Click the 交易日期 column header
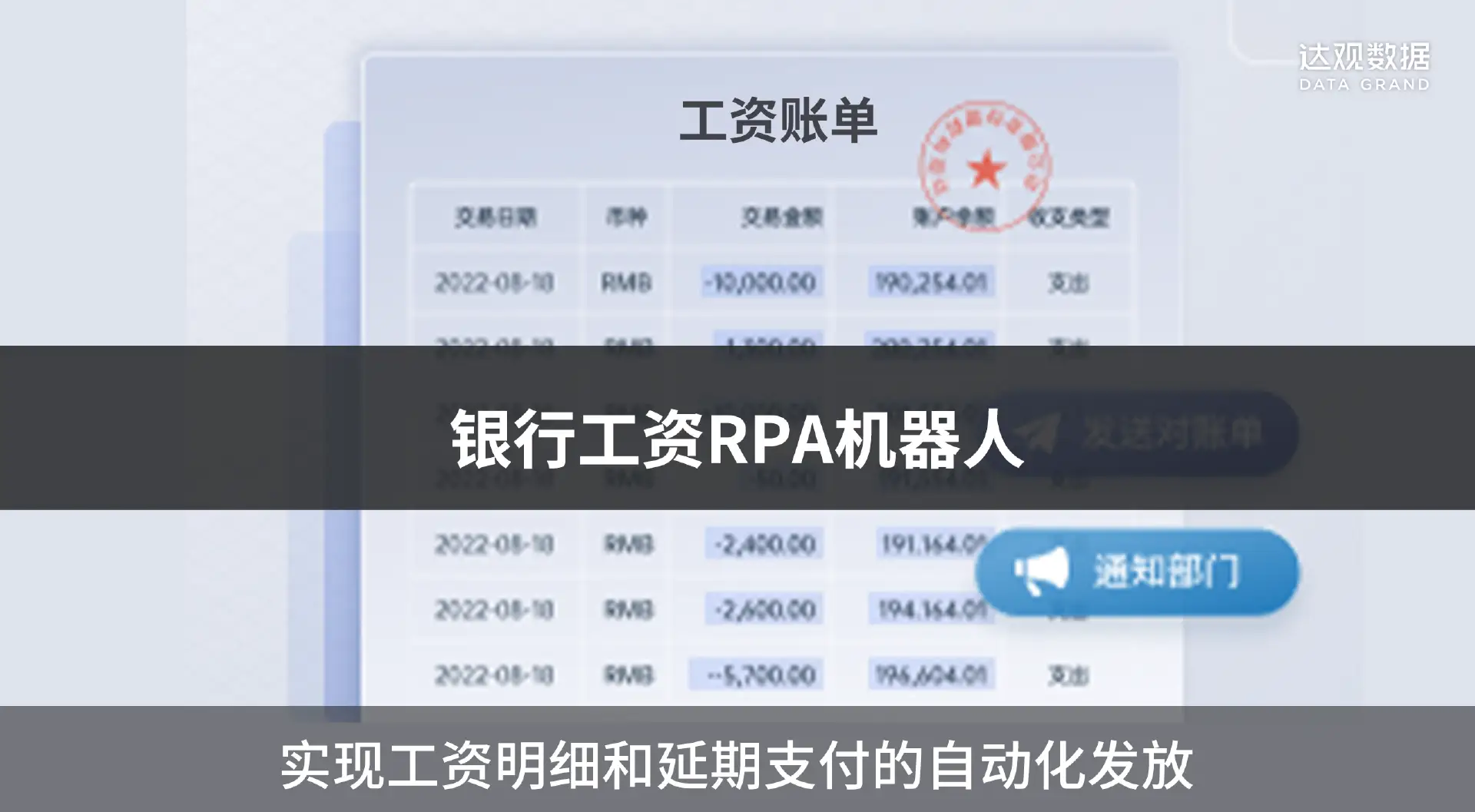Image resolution: width=1475 pixels, height=812 pixels. (496, 217)
